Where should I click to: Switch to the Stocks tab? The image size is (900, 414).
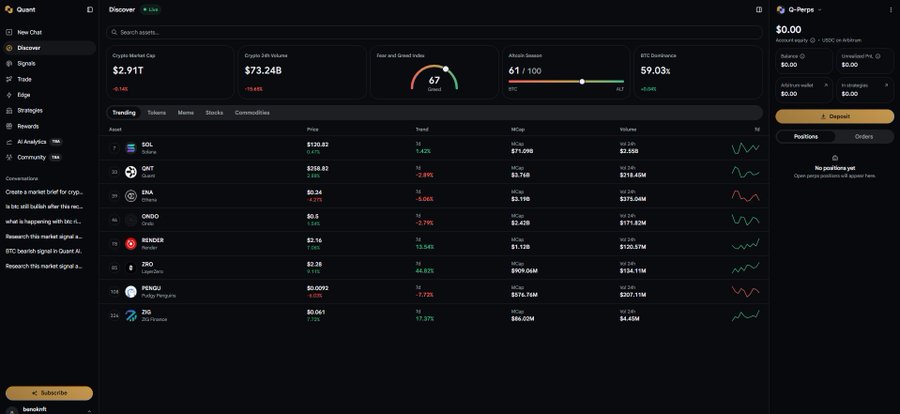coord(214,113)
